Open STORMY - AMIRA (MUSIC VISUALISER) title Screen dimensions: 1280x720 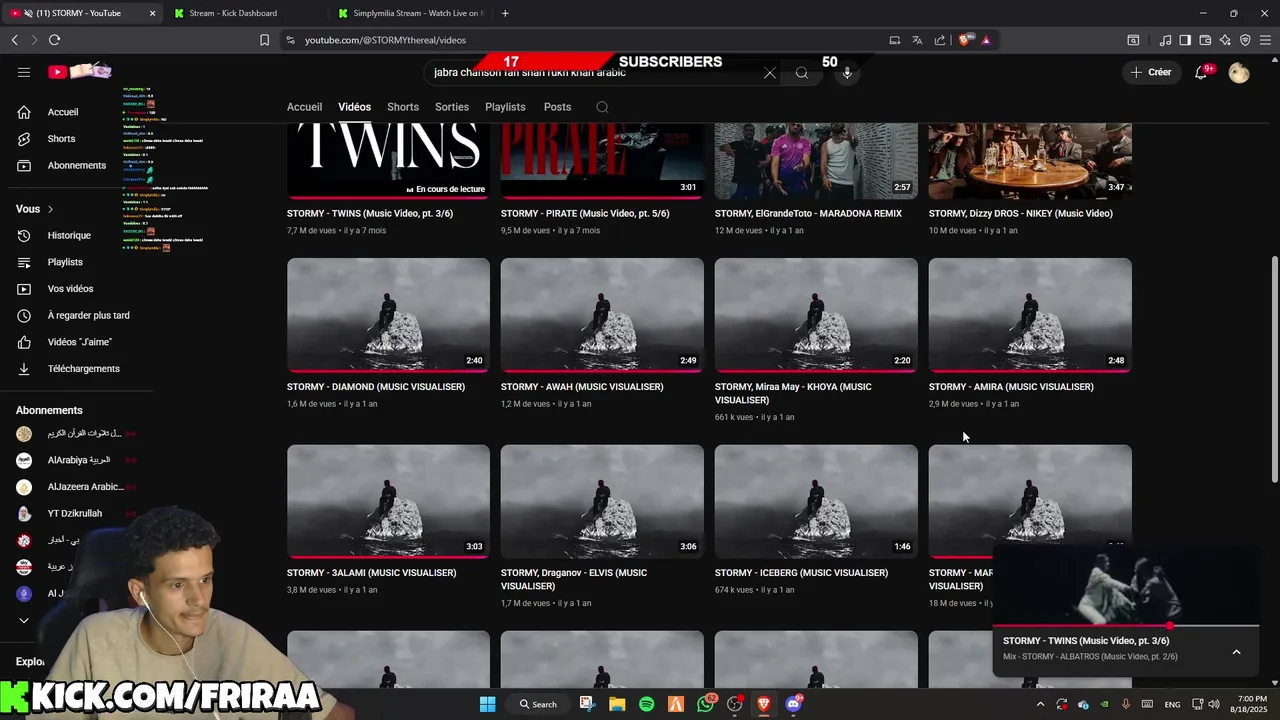[1011, 387]
